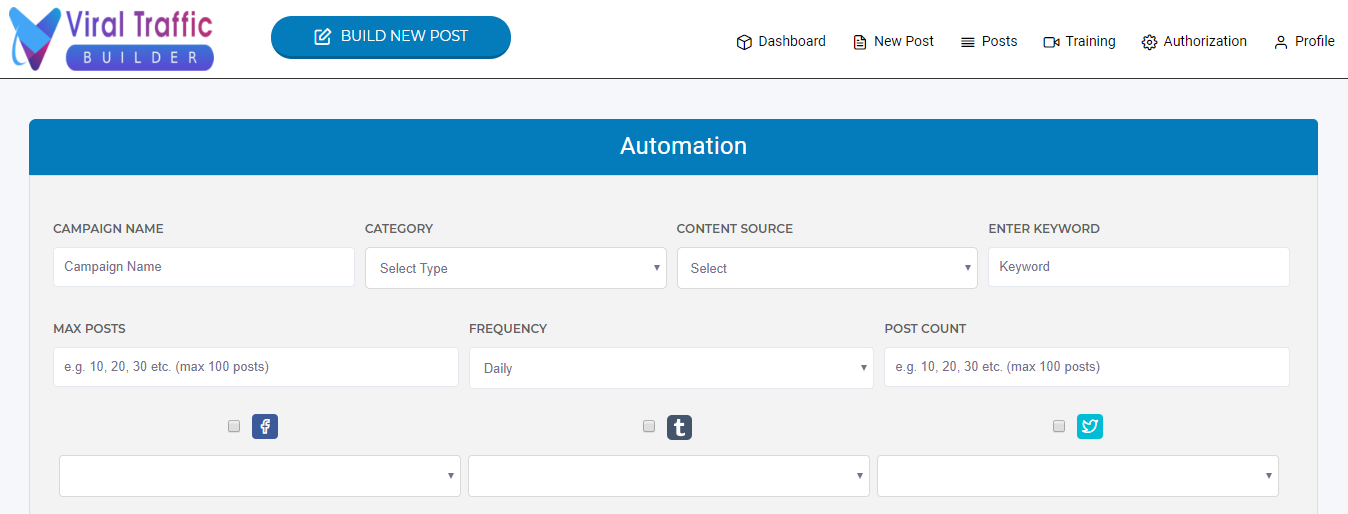Focus the Max Posts input field
Image resolution: width=1348 pixels, height=514 pixels.
(256, 367)
